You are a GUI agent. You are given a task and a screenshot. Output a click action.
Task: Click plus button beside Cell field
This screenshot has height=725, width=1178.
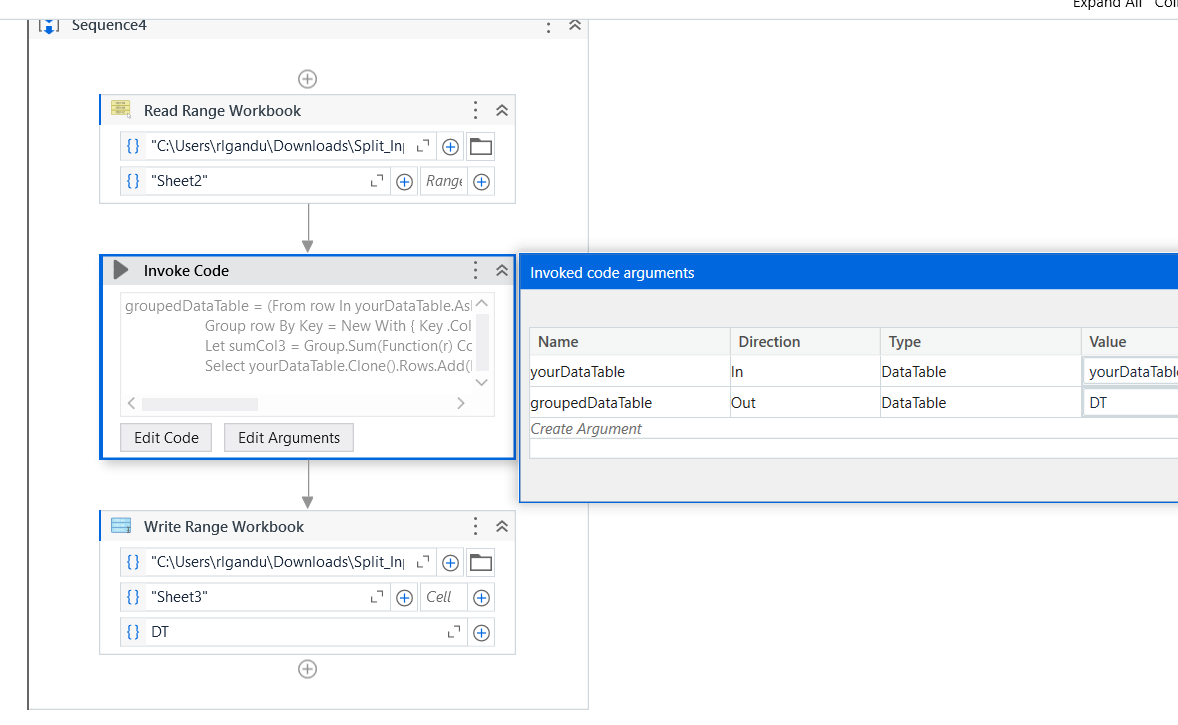tap(482, 598)
